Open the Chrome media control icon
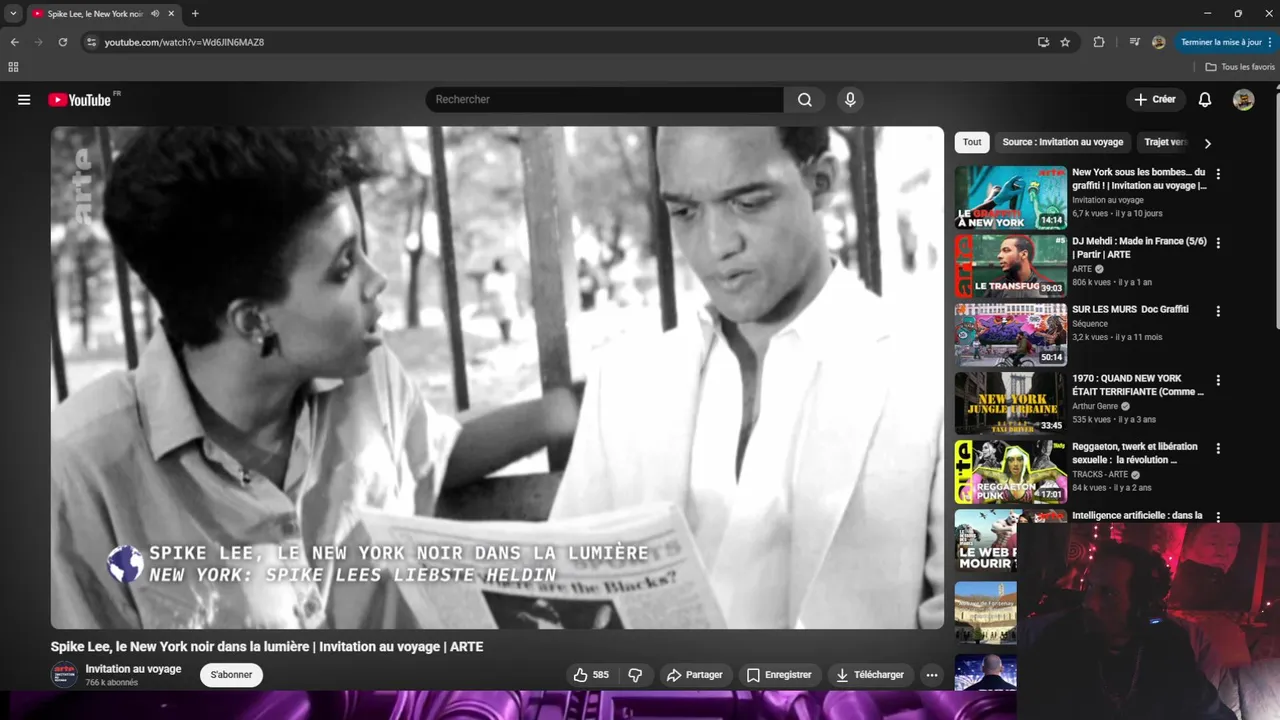The image size is (1280, 720). coord(1134,42)
